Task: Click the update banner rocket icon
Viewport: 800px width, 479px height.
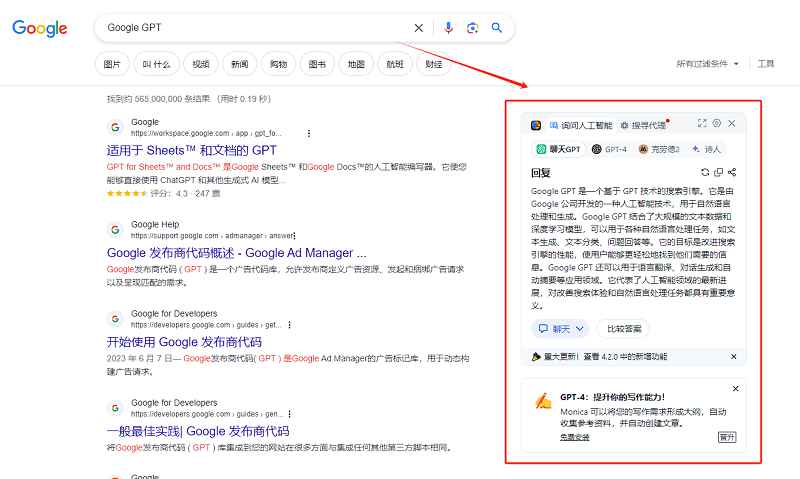Action: click(x=536, y=357)
